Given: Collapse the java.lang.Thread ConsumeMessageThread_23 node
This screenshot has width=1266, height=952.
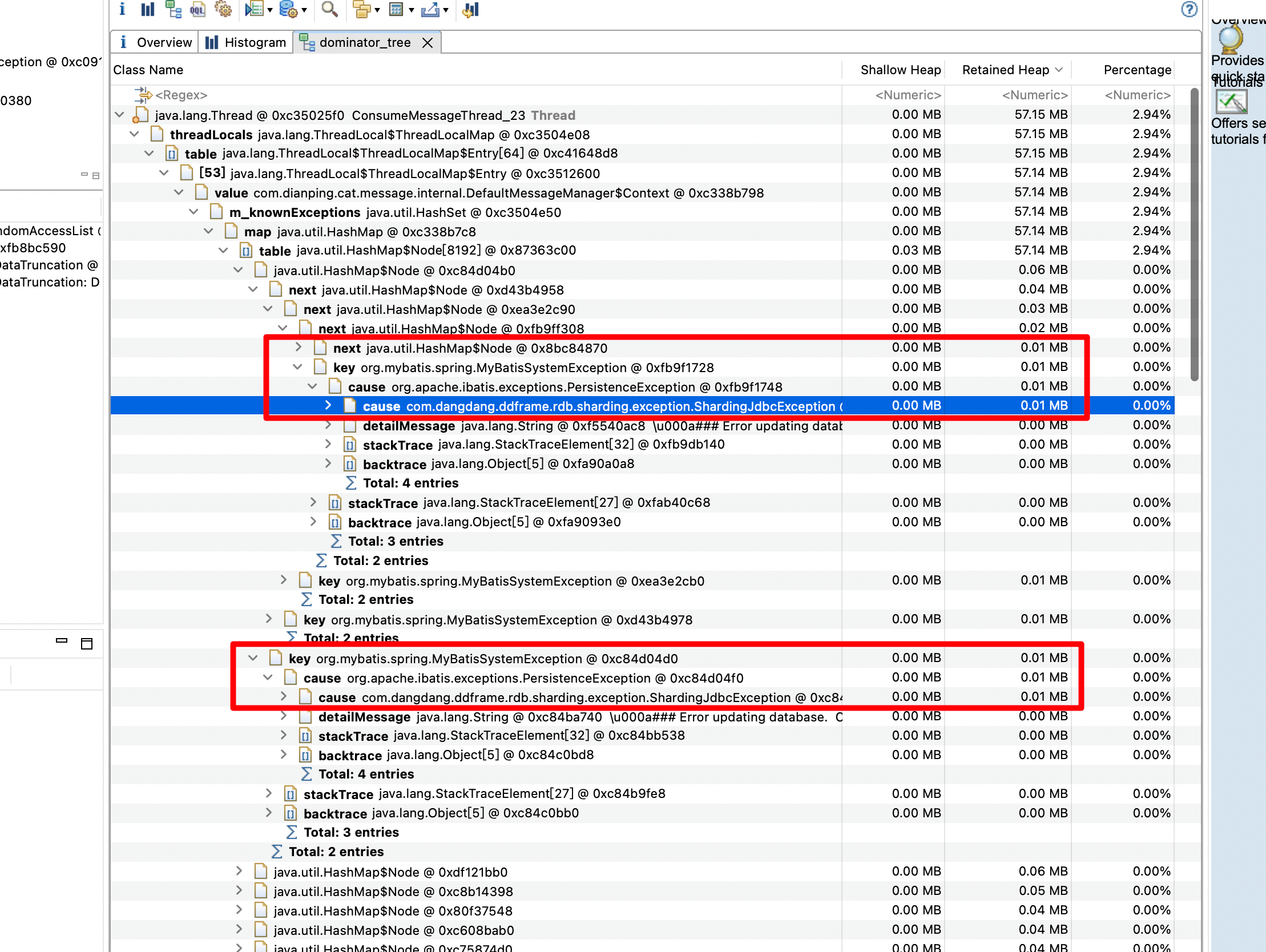Looking at the screenshot, I should (x=120, y=115).
